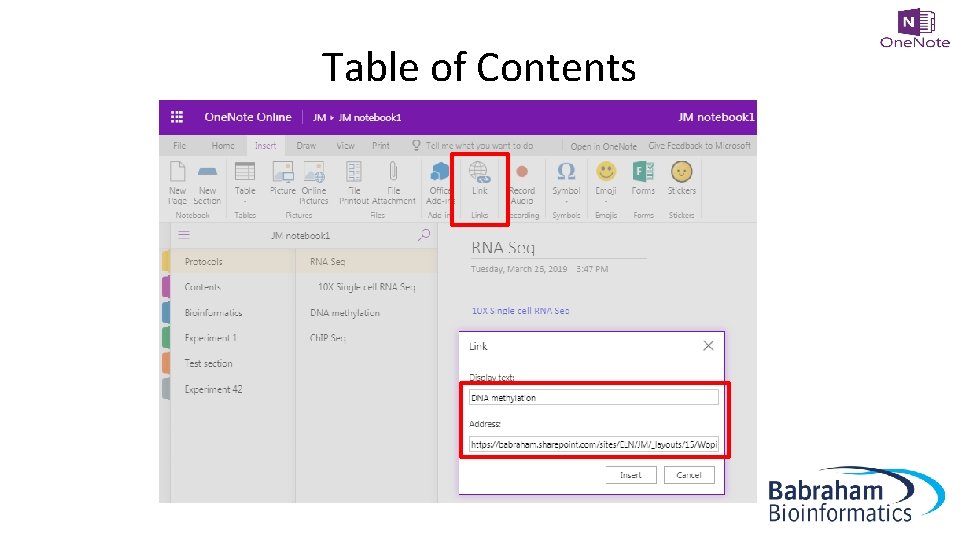Insert a File Printout

pyautogui.click(x=354, y=183)
